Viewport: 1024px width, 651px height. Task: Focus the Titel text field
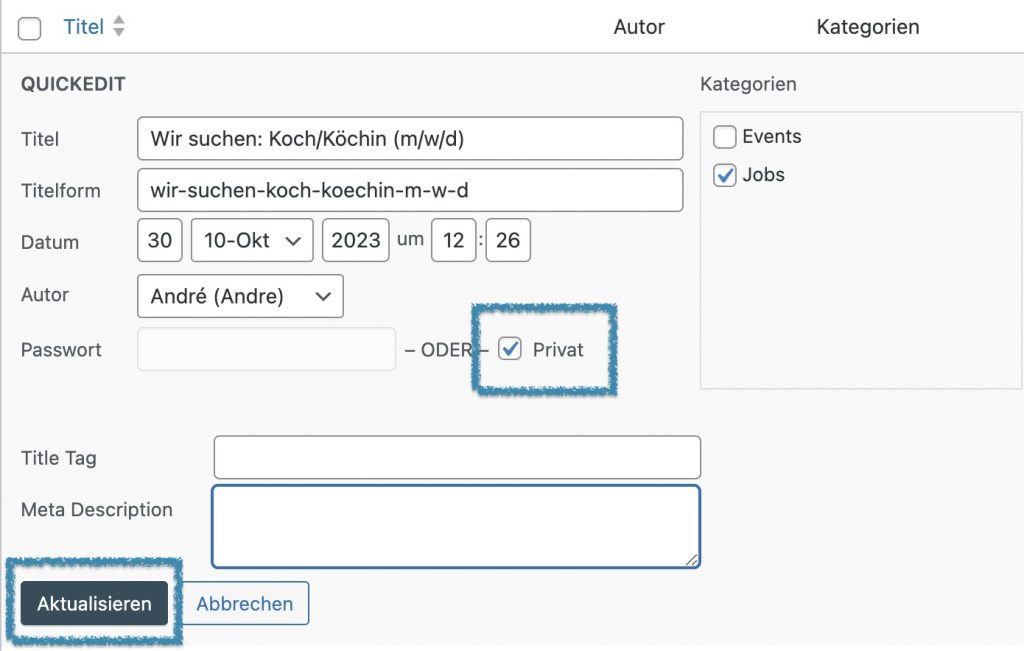[x=410, y=139]
